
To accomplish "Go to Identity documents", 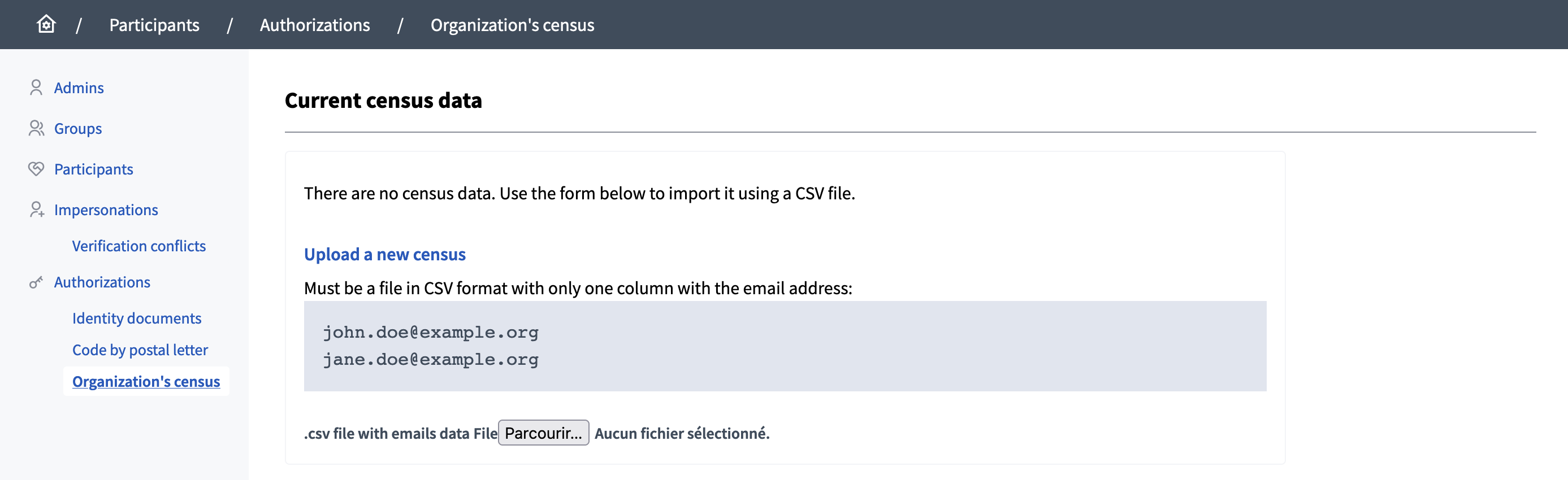I will coord(136,318).
